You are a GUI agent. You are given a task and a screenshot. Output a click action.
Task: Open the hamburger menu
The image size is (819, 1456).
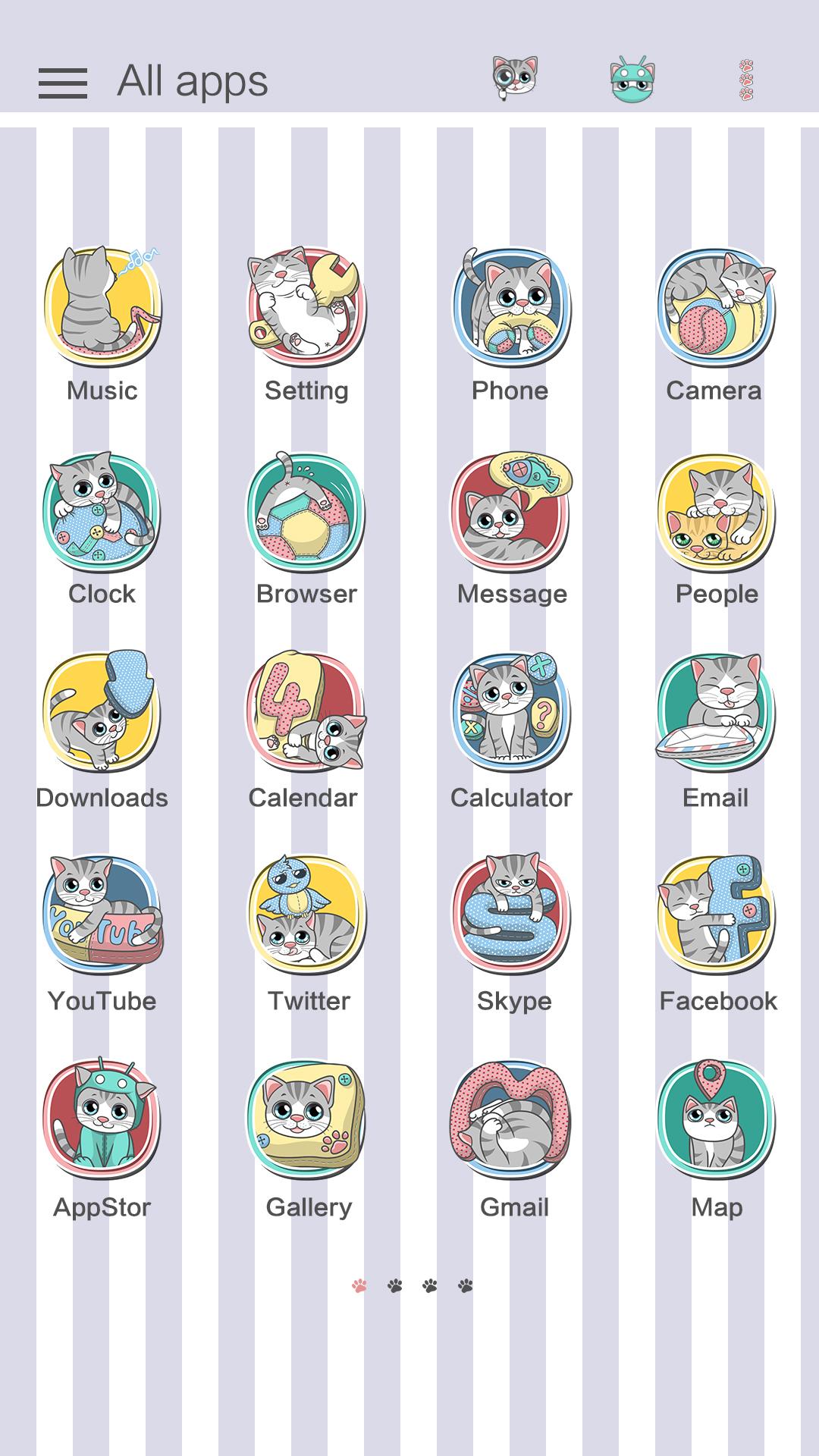click(x=63, y=83)
